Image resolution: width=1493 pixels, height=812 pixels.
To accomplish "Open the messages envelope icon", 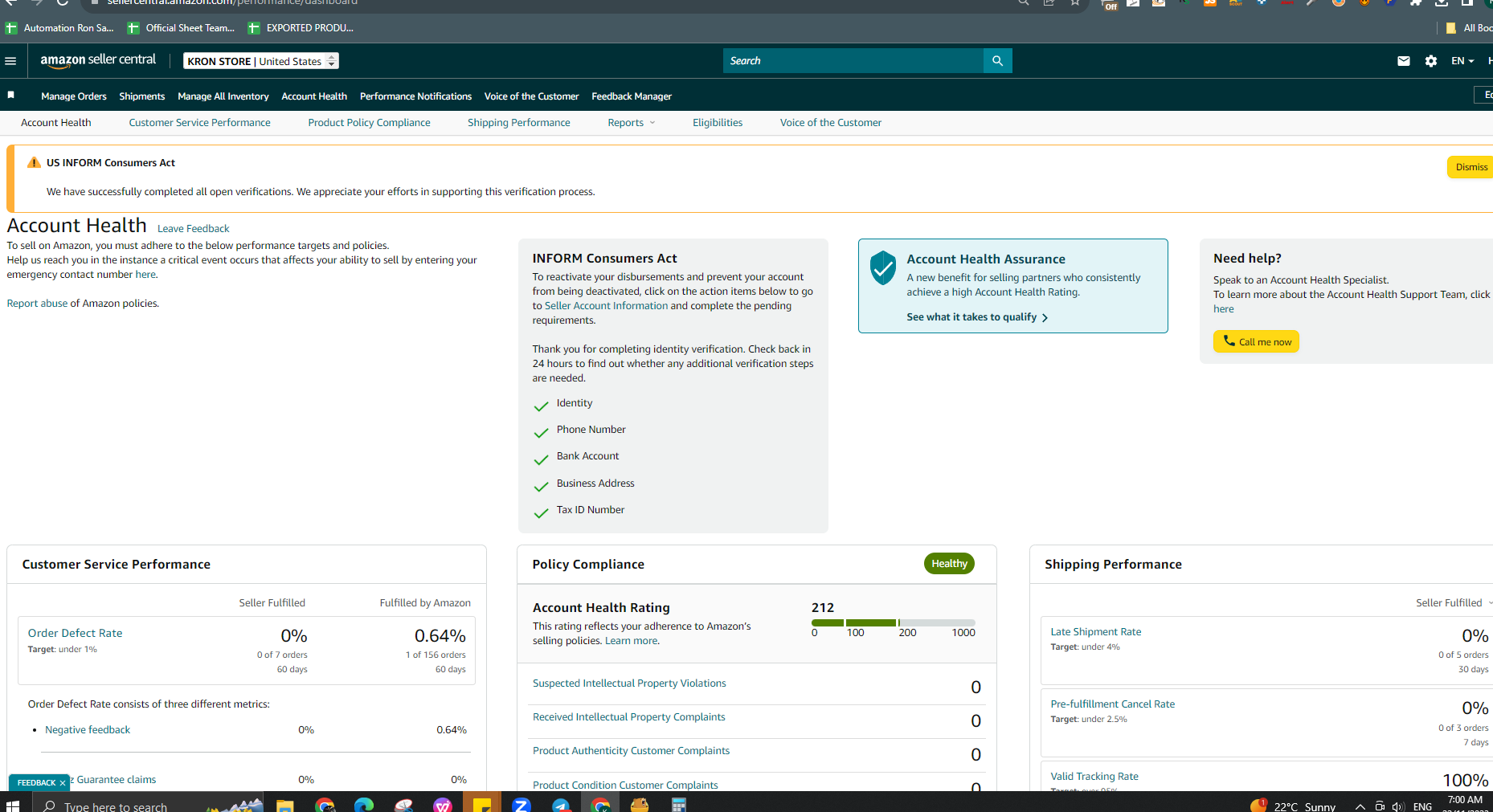I will 1404,61.
